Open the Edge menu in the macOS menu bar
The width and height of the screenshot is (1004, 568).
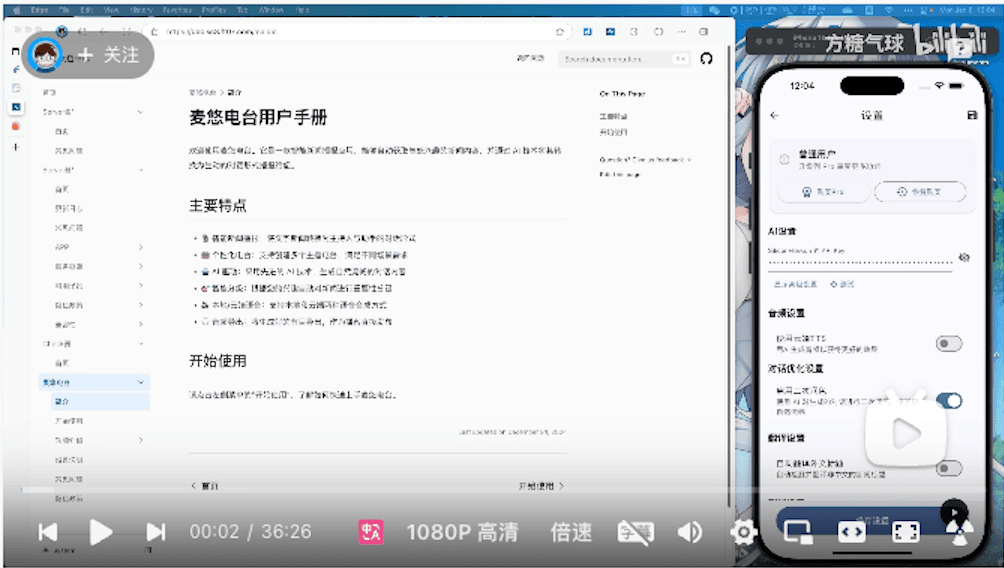(40, 10)
